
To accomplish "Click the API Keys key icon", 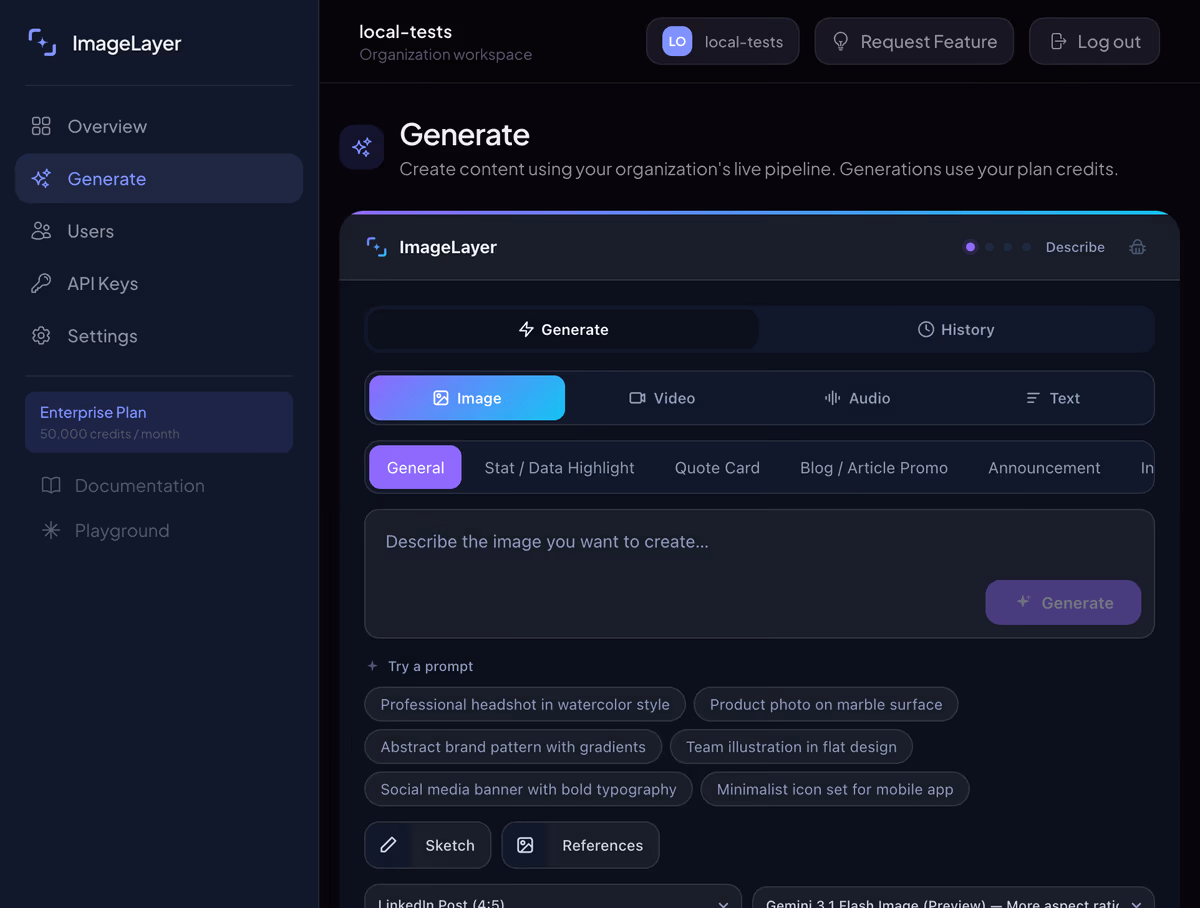I will tap(41, 283).
